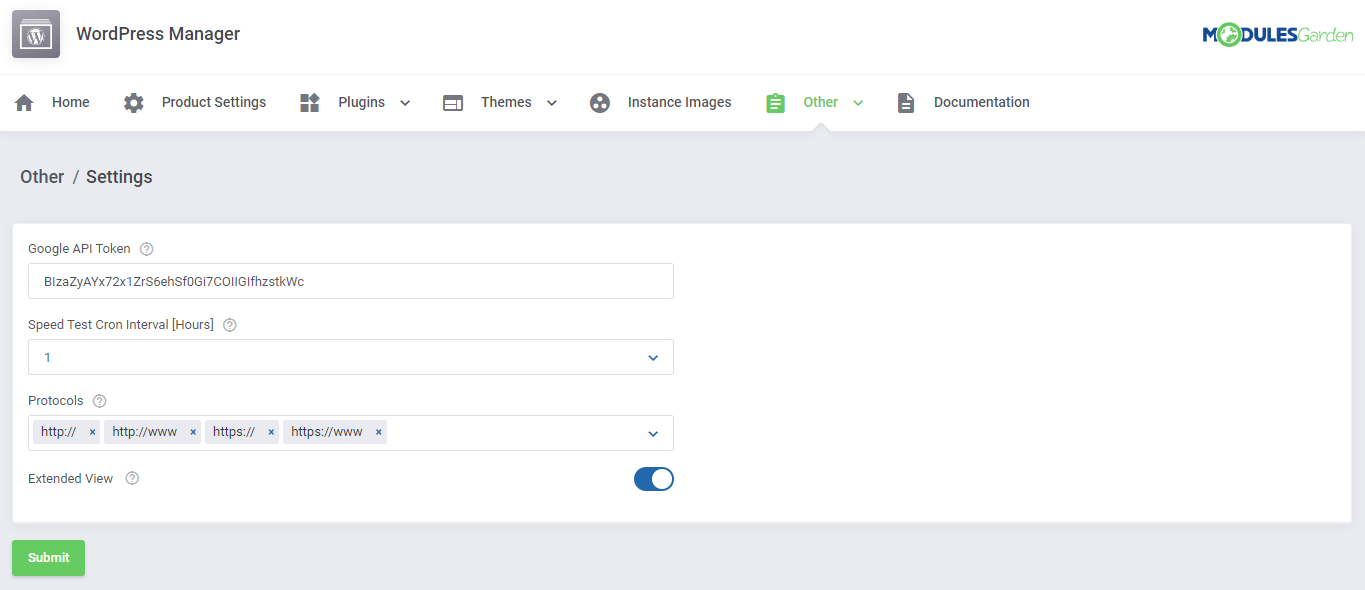The image size is (1365, 590).
Task: Select the http:// tag label
Action: tap(59, 432)
